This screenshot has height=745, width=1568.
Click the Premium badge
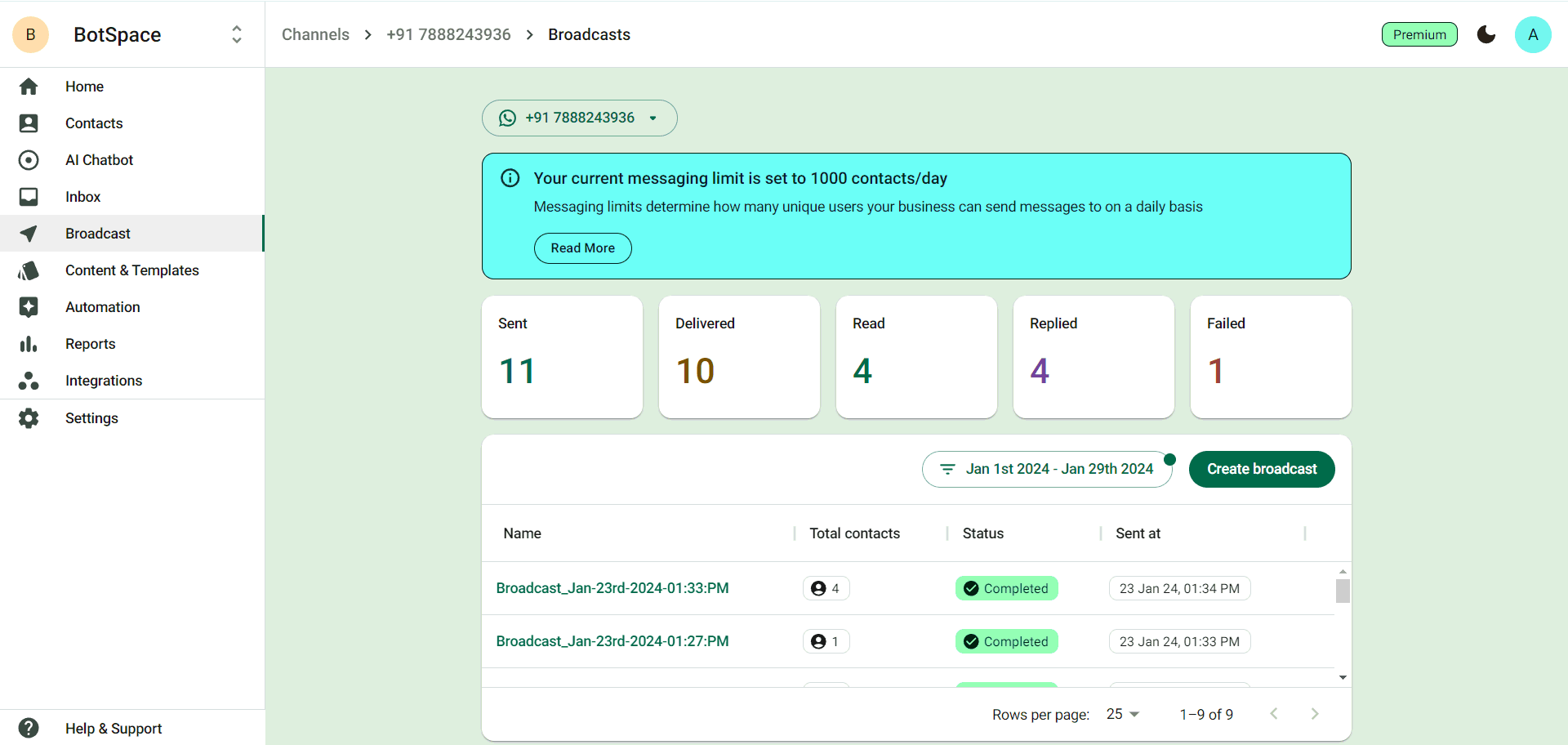tap(1419, 34)
